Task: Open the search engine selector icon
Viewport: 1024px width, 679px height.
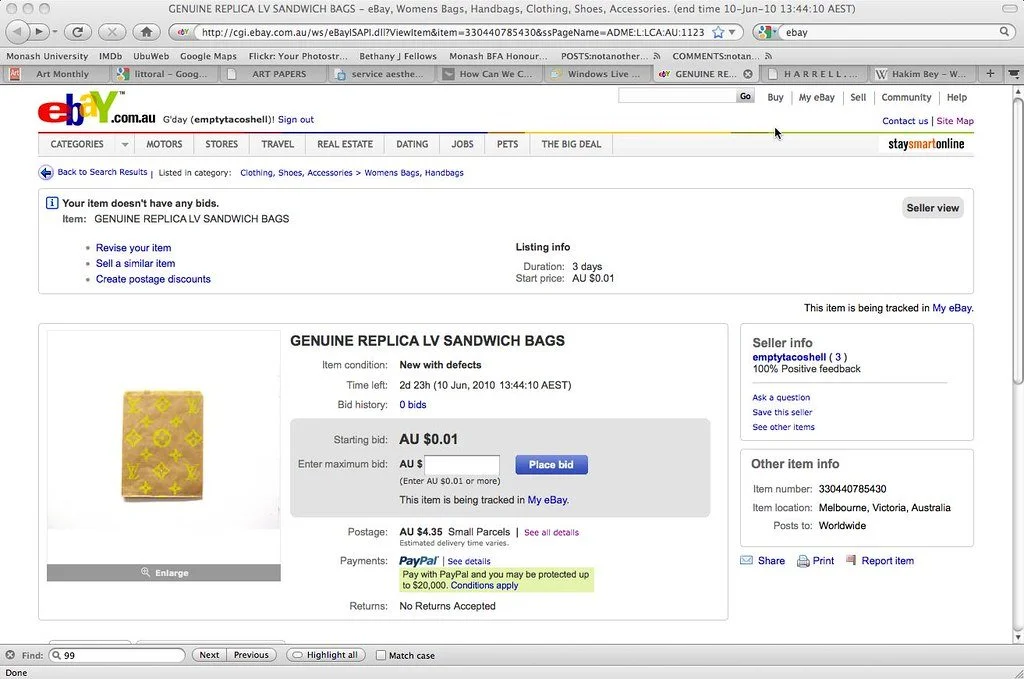Action: pyautogui.click(x=766, y=32)
